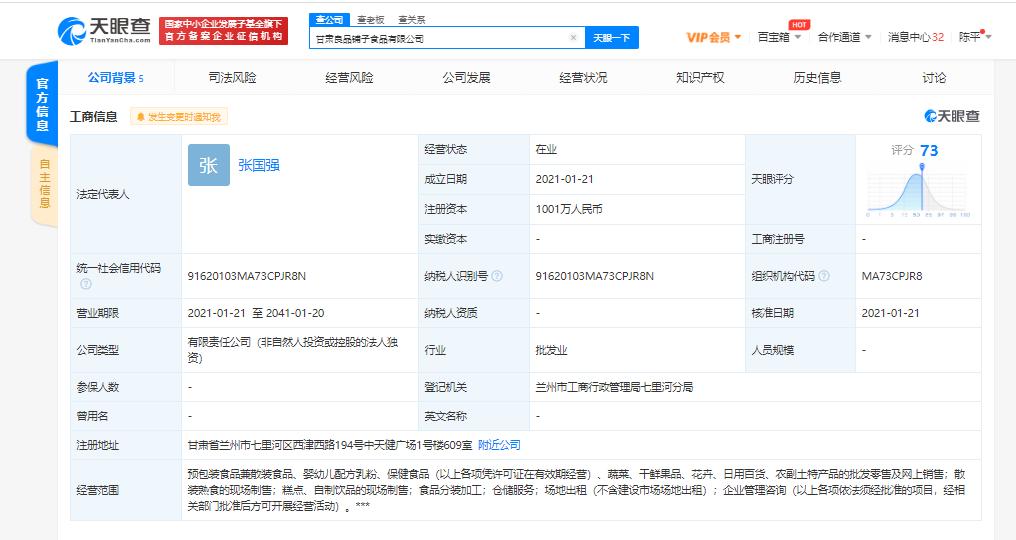This screenshot has width=1016, height=540.
Task: Click the 成立日期 value 2021-01-21
Action: click(x=564, y=179)
